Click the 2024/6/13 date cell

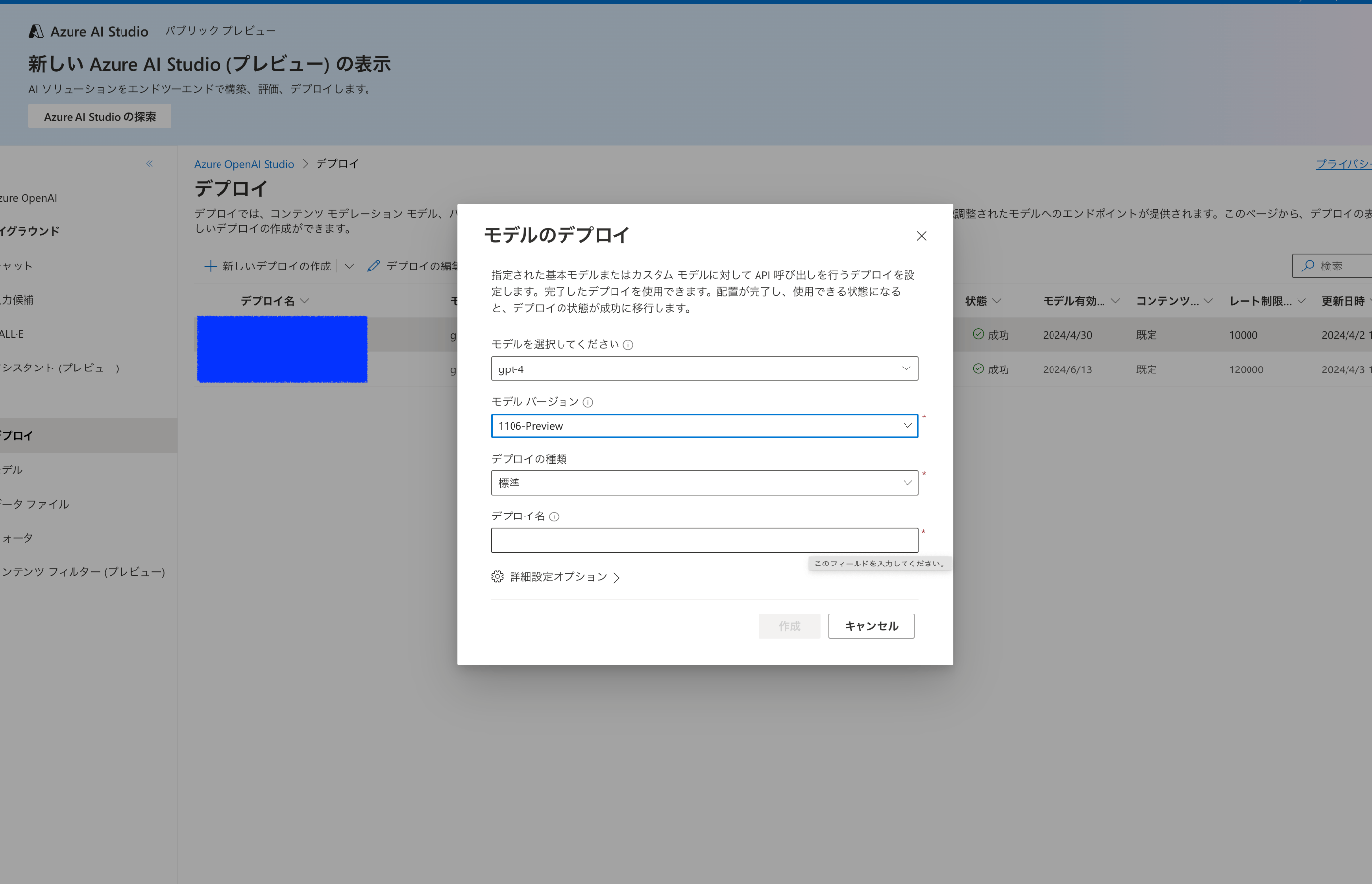point(1067,369)
